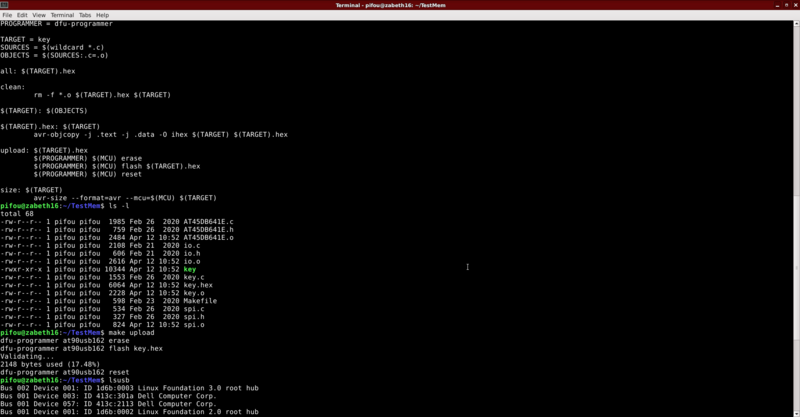The width and height of the screenshot is (800, 417).
Task: Click the terminal window icon in title bar
Action: point(7,5)
